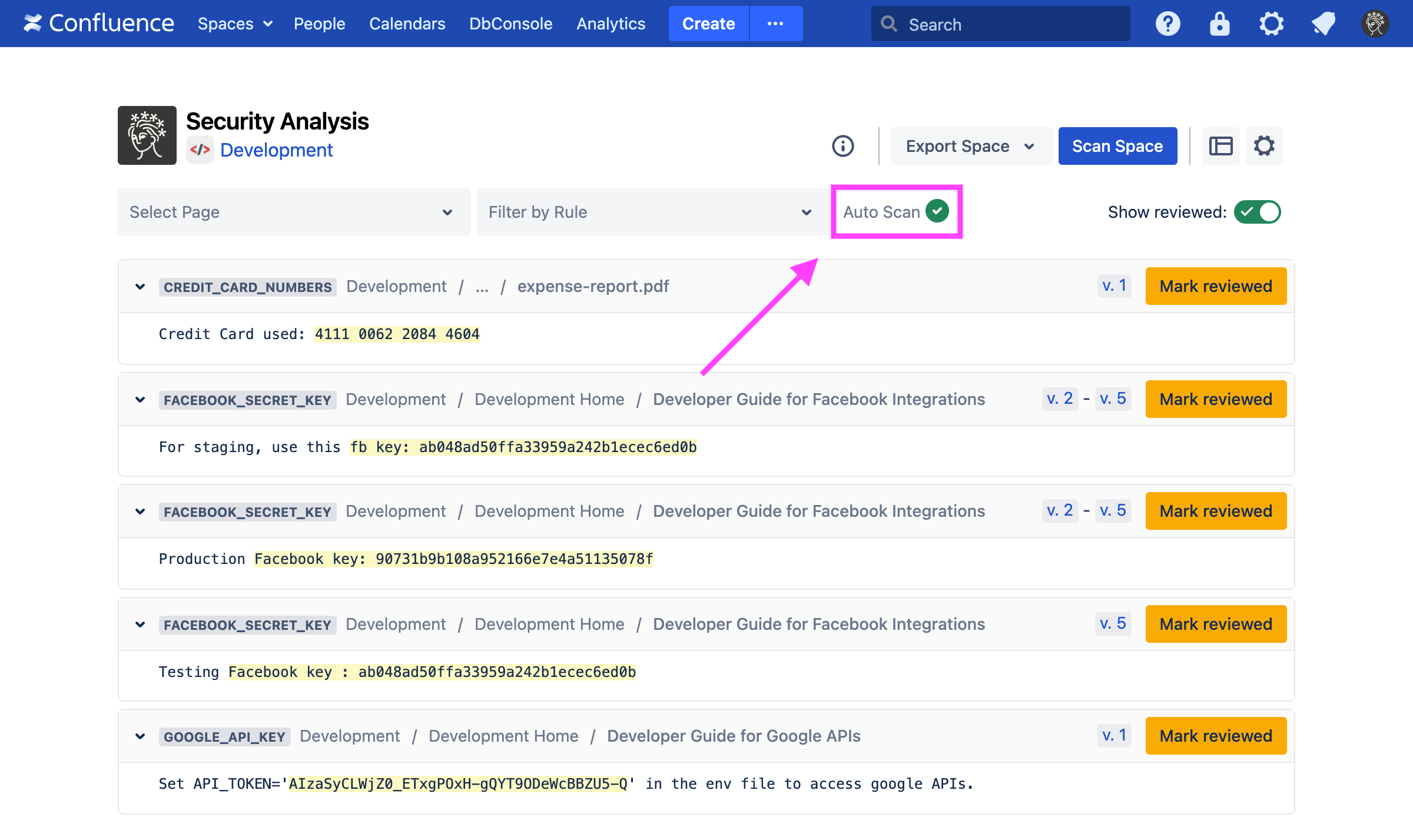Toggle the Auto Scan checkmark
Viewport: 1413px width, 840px height.
point(937,211)
